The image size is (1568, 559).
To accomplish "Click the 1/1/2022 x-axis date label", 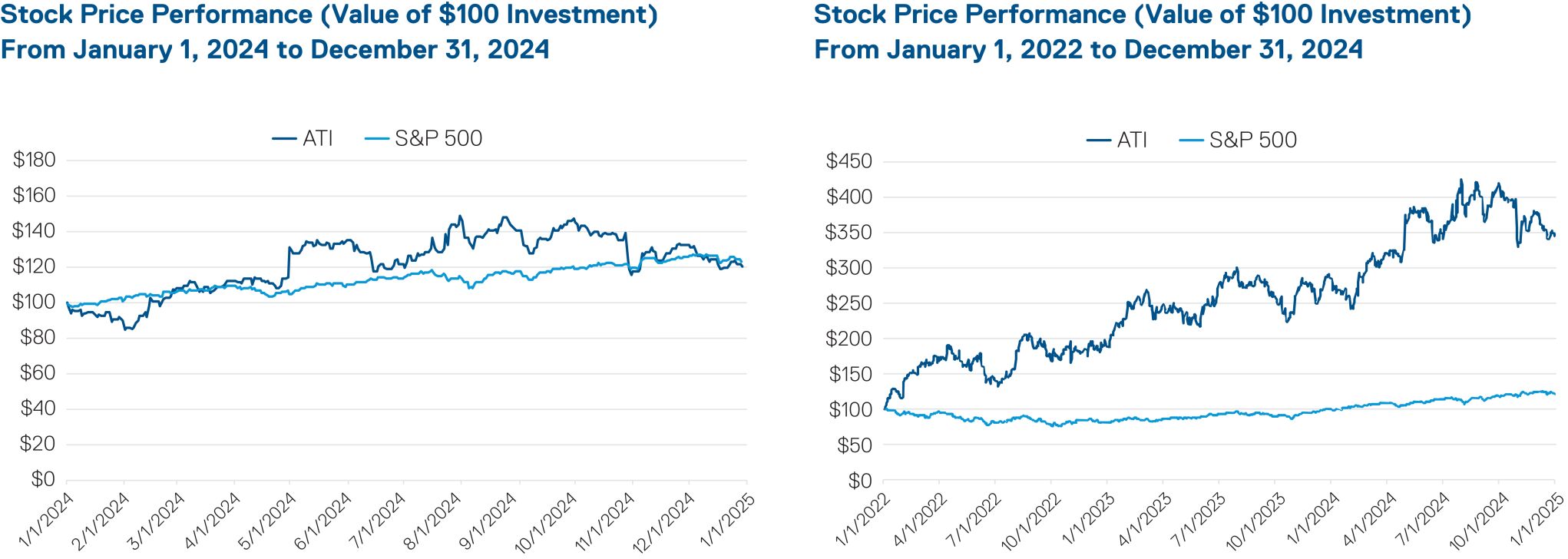I will point(862,521).
